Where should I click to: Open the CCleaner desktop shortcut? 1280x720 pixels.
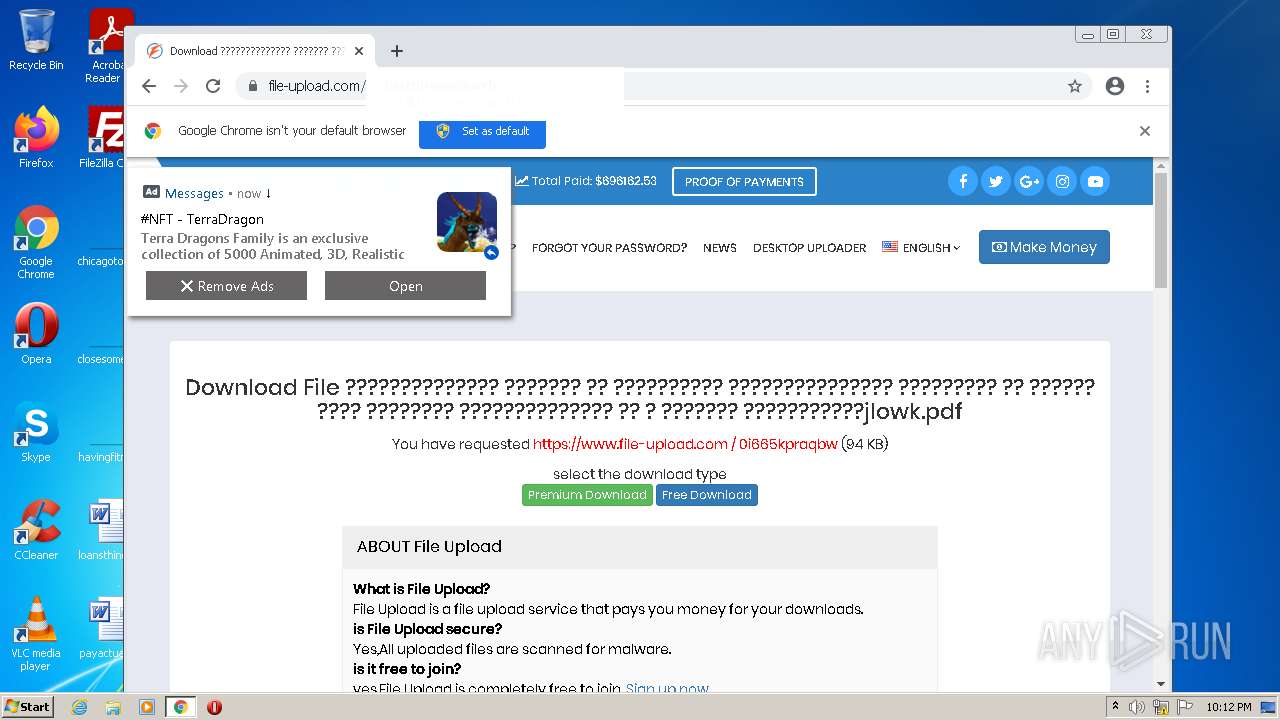(36, 530)
